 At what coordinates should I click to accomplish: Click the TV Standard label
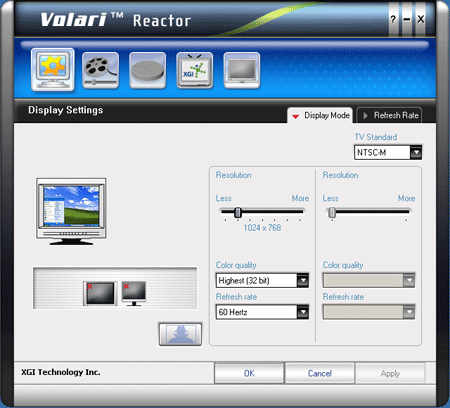[x=376, y=137]
